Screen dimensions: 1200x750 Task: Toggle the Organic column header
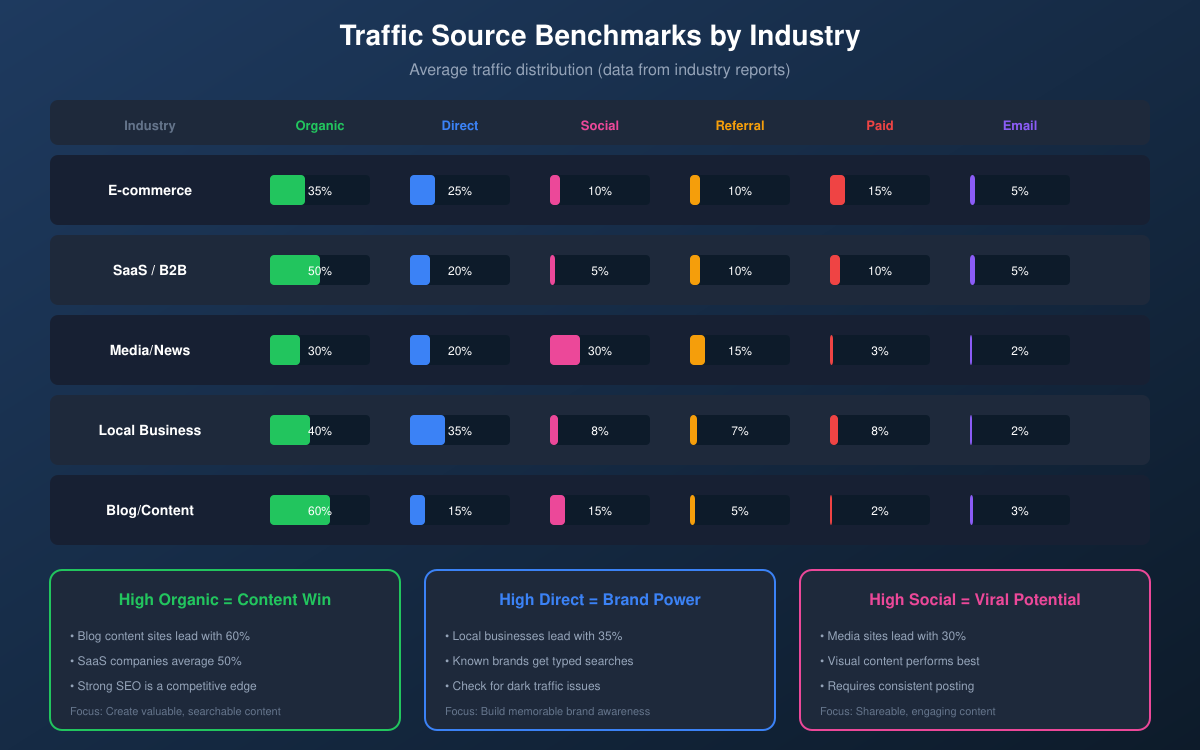(320, 125)
